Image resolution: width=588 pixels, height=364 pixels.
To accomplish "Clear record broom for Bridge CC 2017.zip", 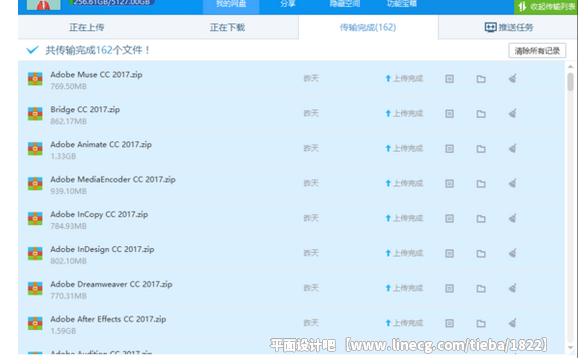I will pos(512,113).
